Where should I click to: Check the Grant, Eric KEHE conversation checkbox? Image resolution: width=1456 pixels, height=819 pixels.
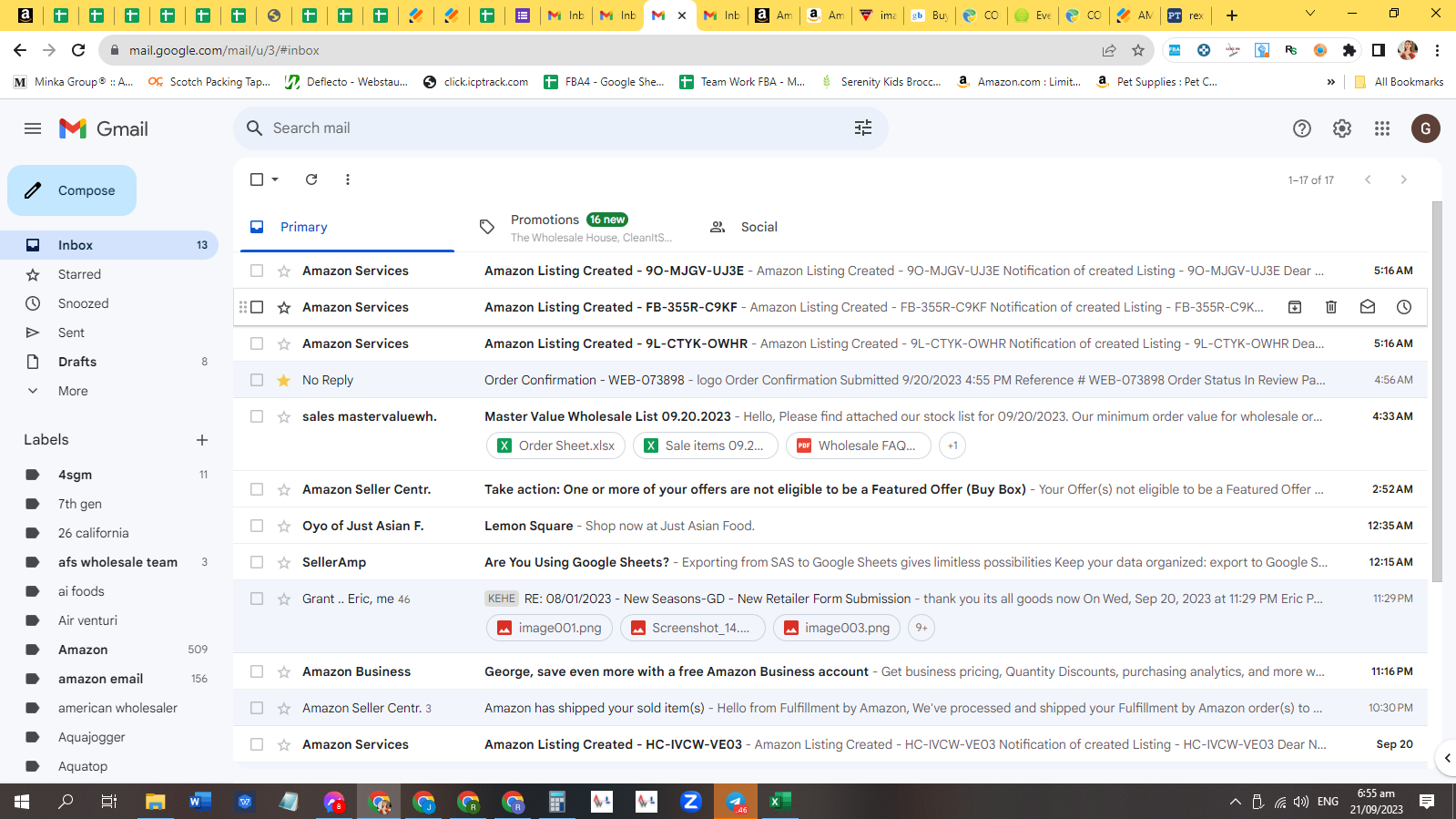tap(257, 599)
